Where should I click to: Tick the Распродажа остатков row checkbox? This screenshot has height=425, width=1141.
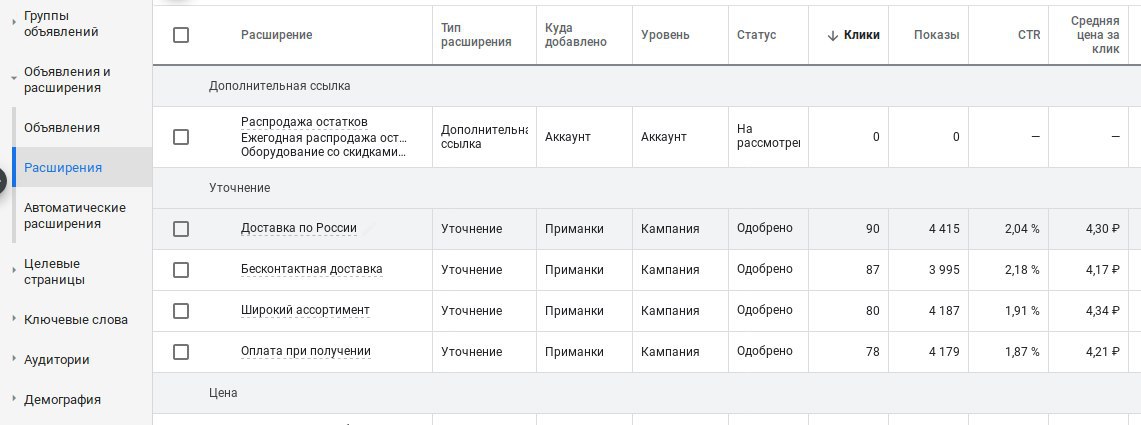(x=181, y=137)
